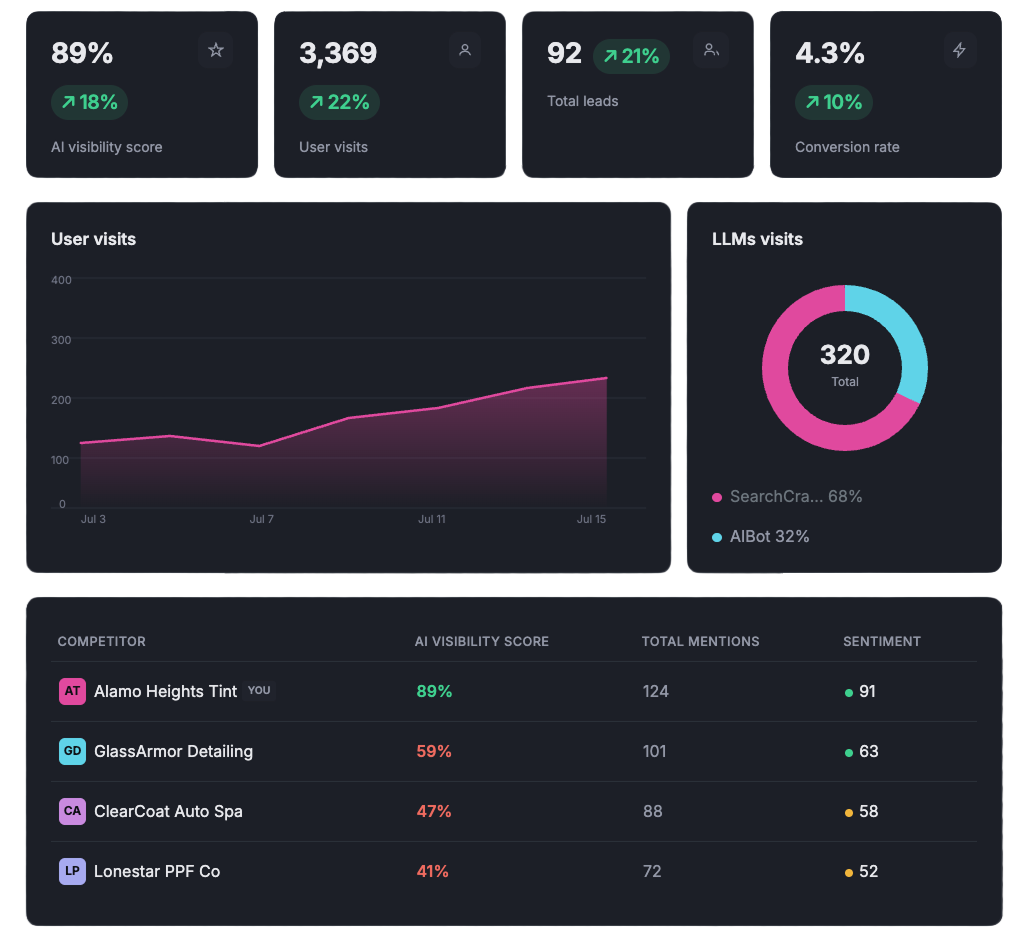1021x942 pixels.
Task: Click the sentiment value 58
Action: click(x=869, y=811)
